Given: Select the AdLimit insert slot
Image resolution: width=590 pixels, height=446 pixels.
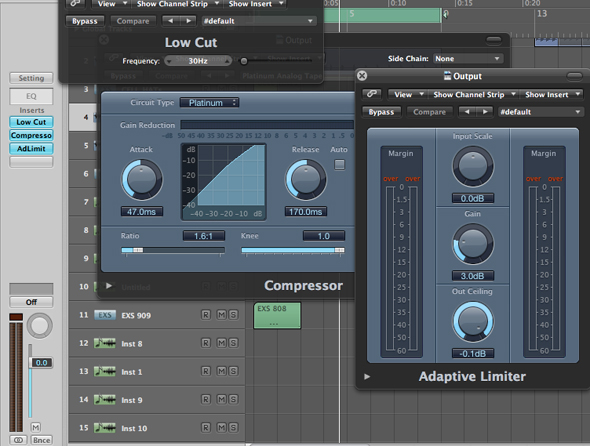Looking at the screenshot, I should click(31, 148).
